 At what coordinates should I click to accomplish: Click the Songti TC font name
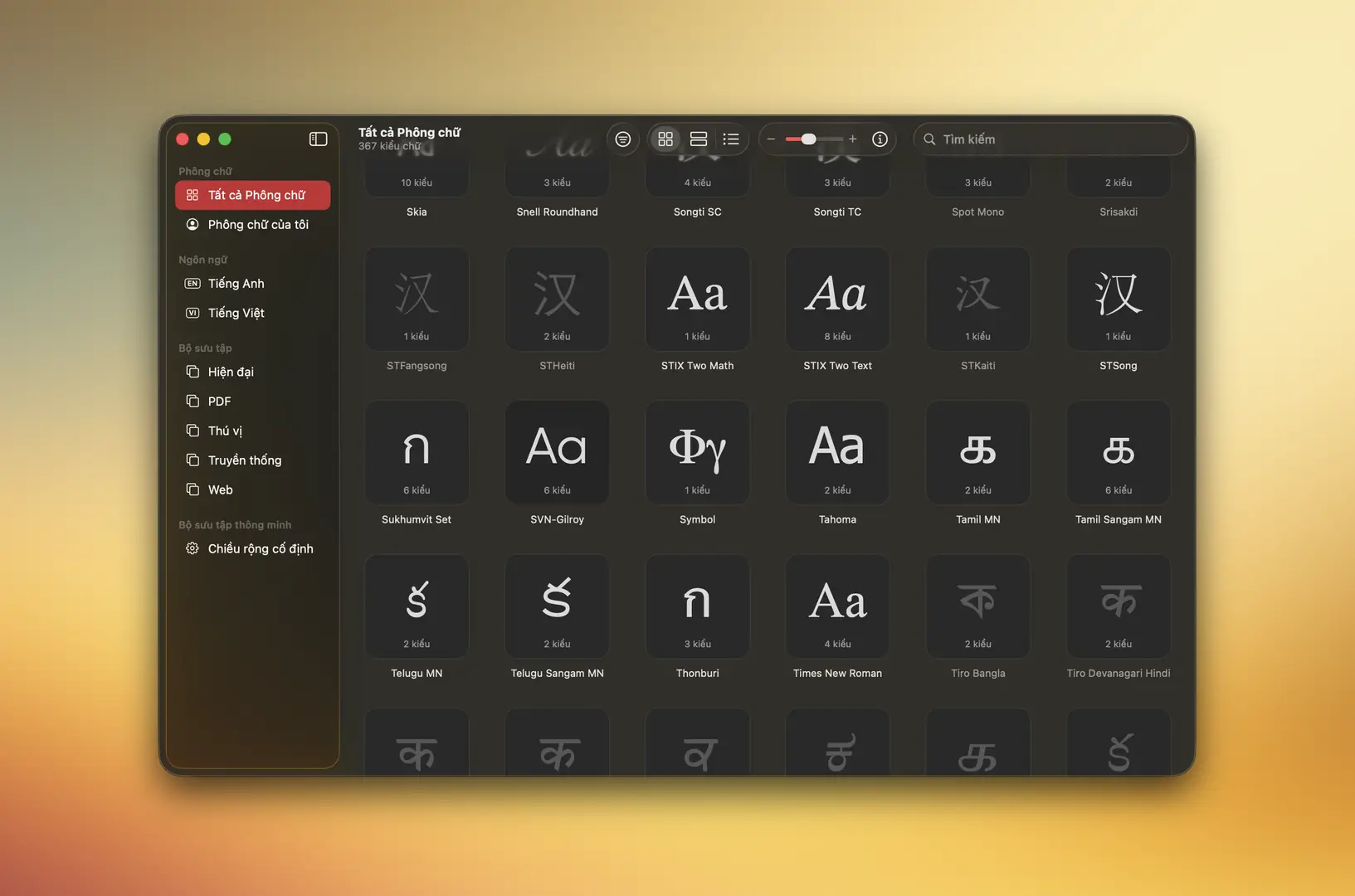tap(838, 212)
